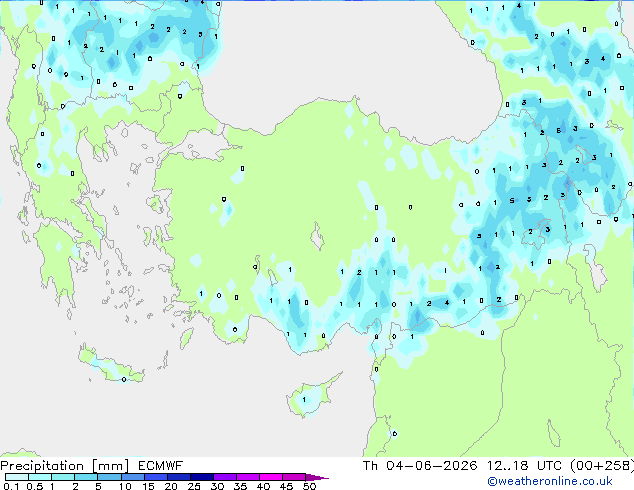Click the legend swatch between 1 and 2

point(63,477)
